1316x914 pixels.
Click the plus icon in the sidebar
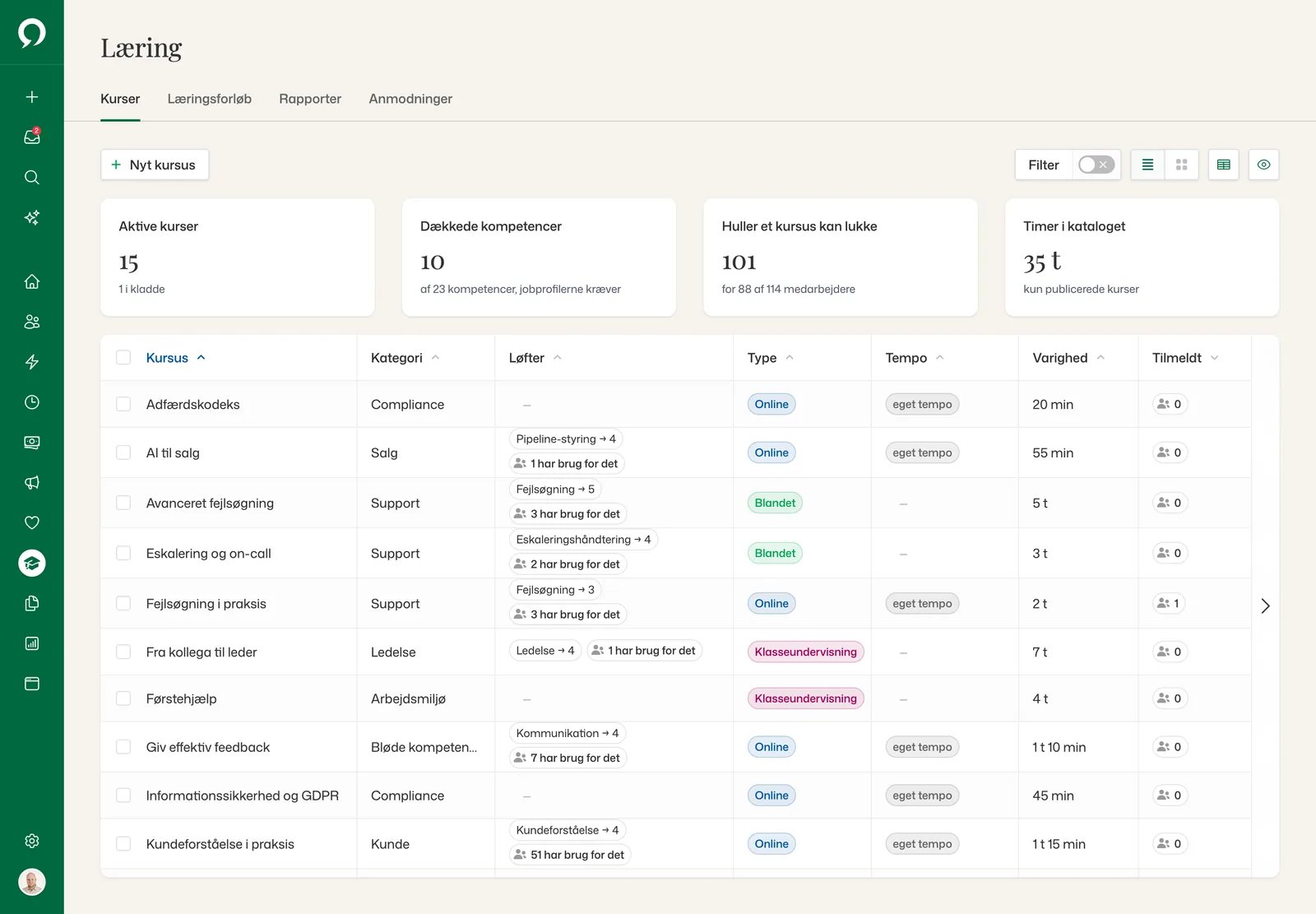[32, 97]
